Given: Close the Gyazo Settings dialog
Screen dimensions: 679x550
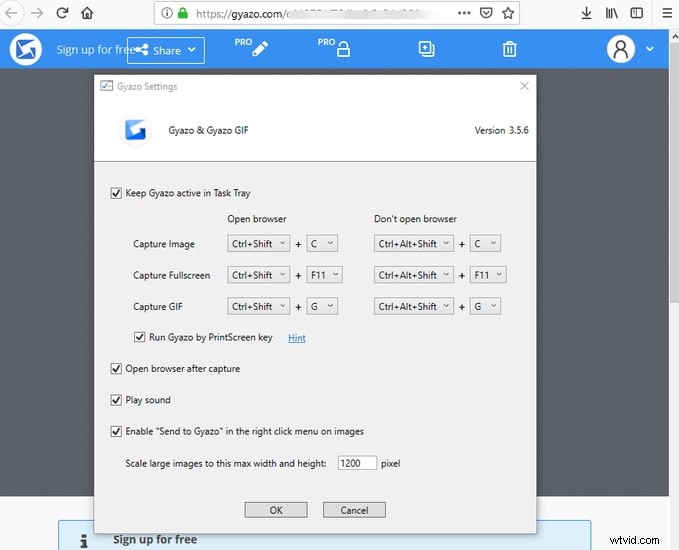Looking at the screenshot, I should tap(524, 86).
